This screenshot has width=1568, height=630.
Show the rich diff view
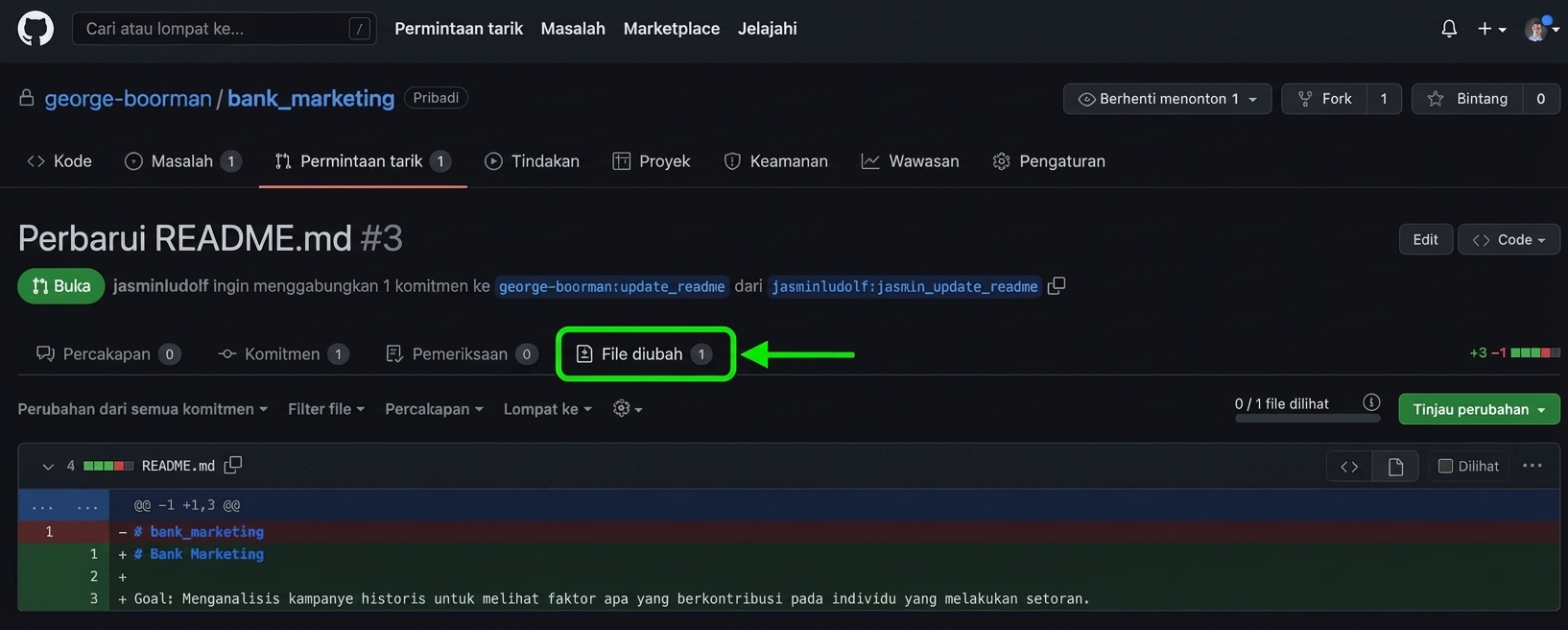(1395, 467)
